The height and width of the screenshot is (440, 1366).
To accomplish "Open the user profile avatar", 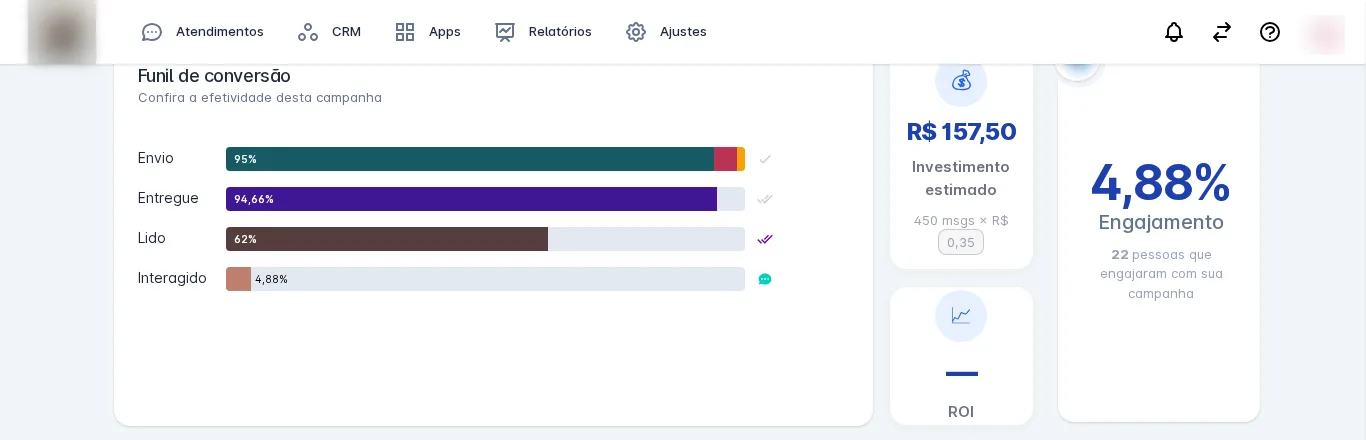I will [1325, 34].
